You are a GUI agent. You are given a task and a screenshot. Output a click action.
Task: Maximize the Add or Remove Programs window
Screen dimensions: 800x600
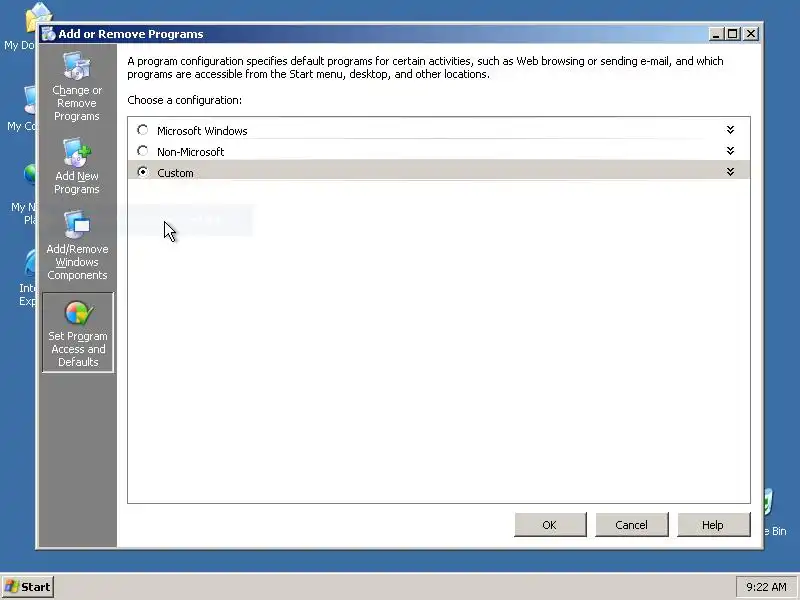(x=733, y=34)
